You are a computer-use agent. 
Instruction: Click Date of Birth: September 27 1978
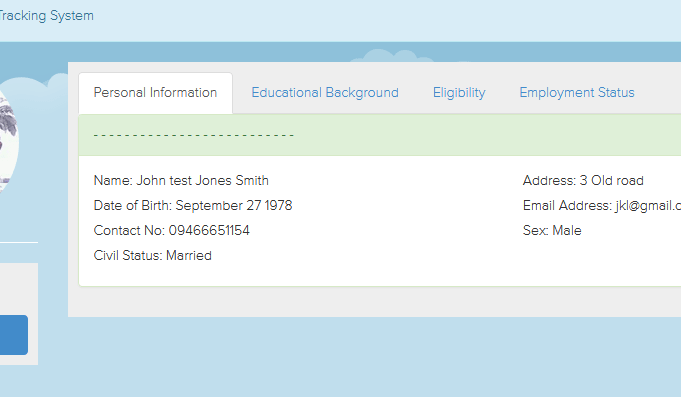(x=193, y=205)
